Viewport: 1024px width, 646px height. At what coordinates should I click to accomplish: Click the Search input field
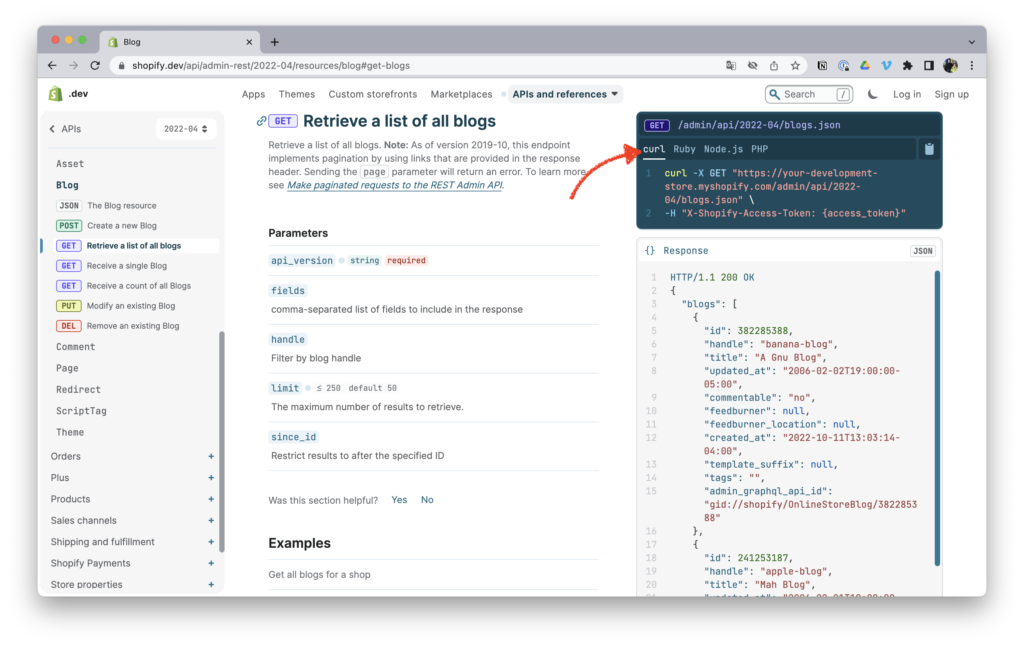pos(808,94)
